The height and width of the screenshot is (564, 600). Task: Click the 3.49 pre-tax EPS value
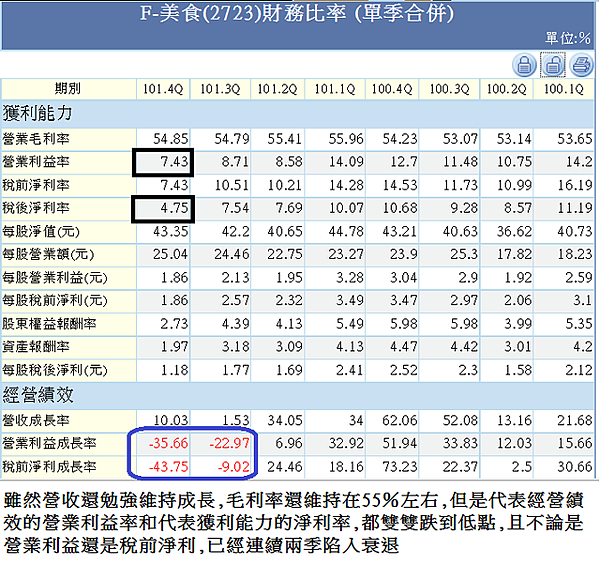(350, 301)
